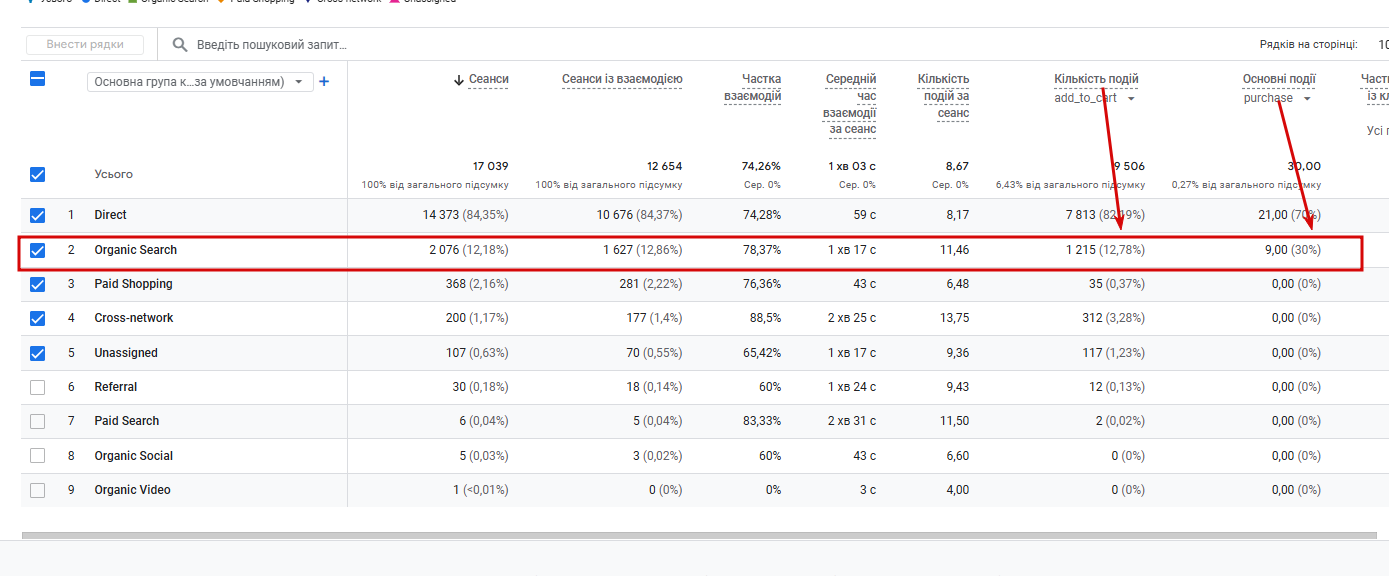Click Paid Search average time 2 хв 31 с
The width and height of the screenshot is (1389, 576).
[x=852, y=421]
